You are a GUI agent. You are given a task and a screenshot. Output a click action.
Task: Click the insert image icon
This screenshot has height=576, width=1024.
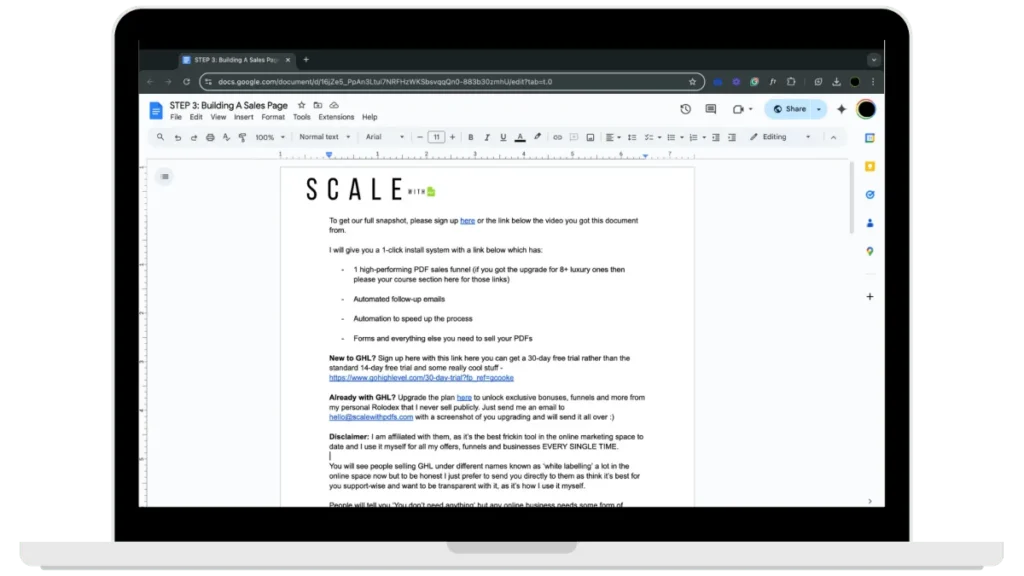click(x=590, y=137)
